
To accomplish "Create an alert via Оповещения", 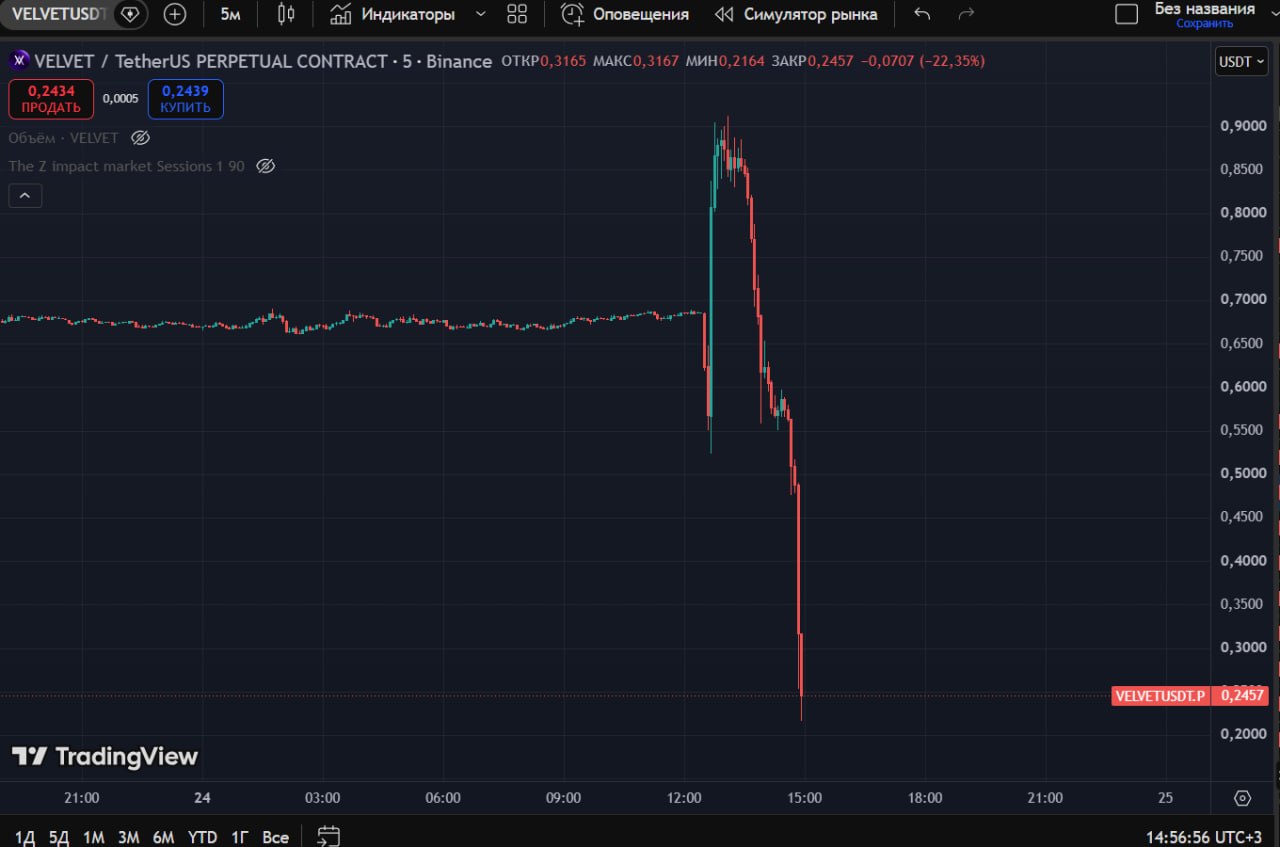I will pos(625,14).
